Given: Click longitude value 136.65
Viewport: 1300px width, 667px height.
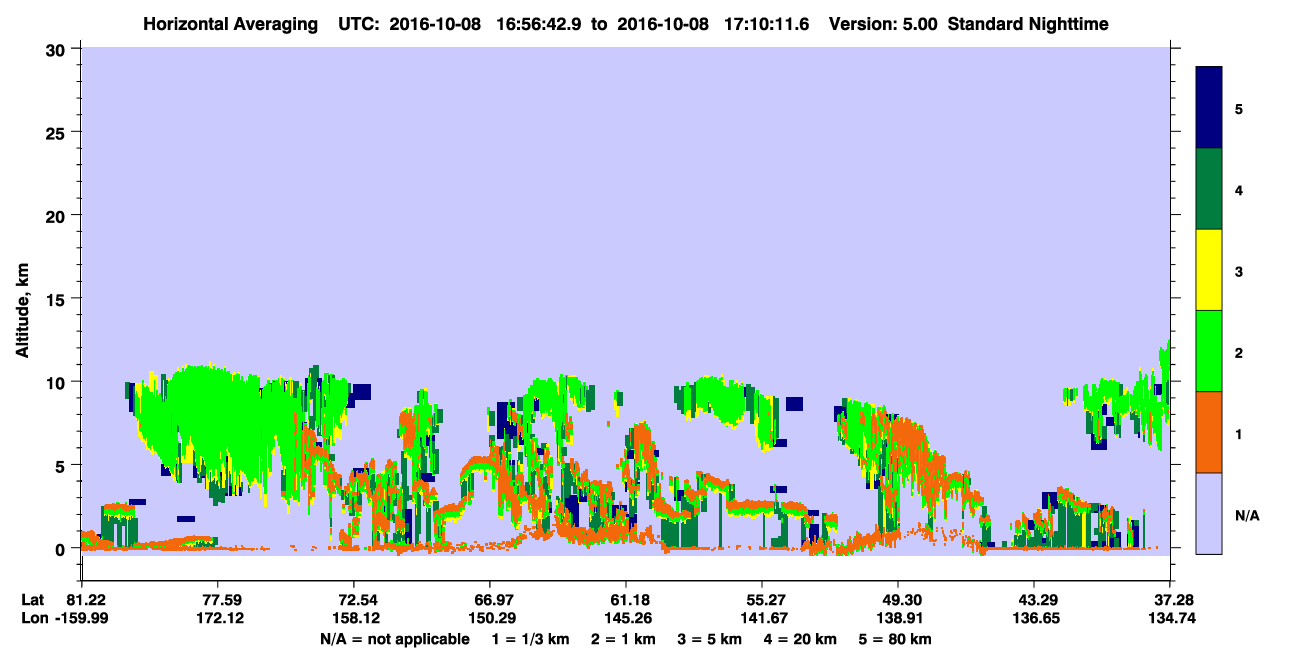Looking at the screenshot, I should click(1034, 618).
